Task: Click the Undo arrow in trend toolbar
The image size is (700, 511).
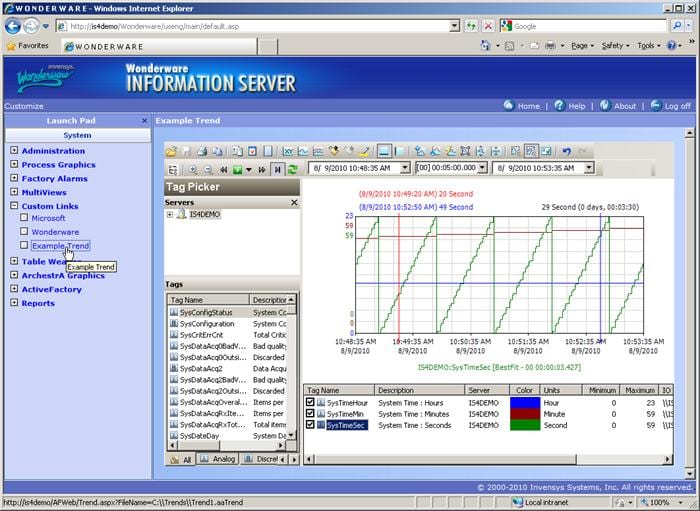Action: (566, 151)
